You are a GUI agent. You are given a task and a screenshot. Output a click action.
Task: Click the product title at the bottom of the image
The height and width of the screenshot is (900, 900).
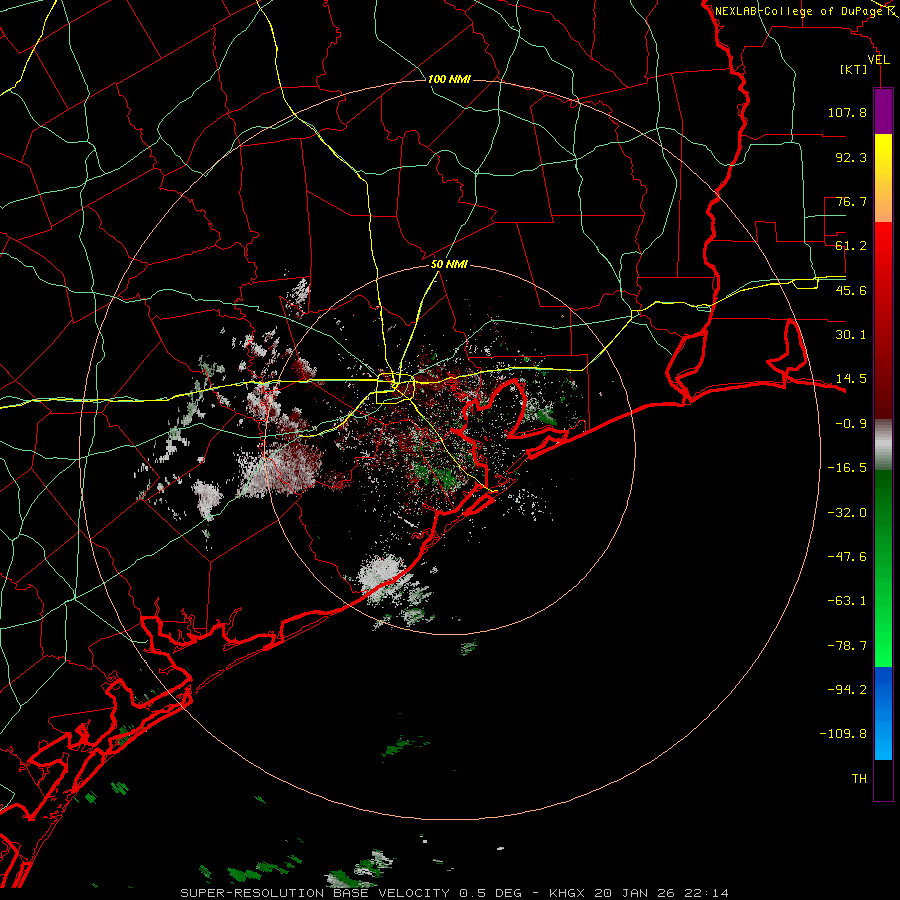[x=455, y=893]
